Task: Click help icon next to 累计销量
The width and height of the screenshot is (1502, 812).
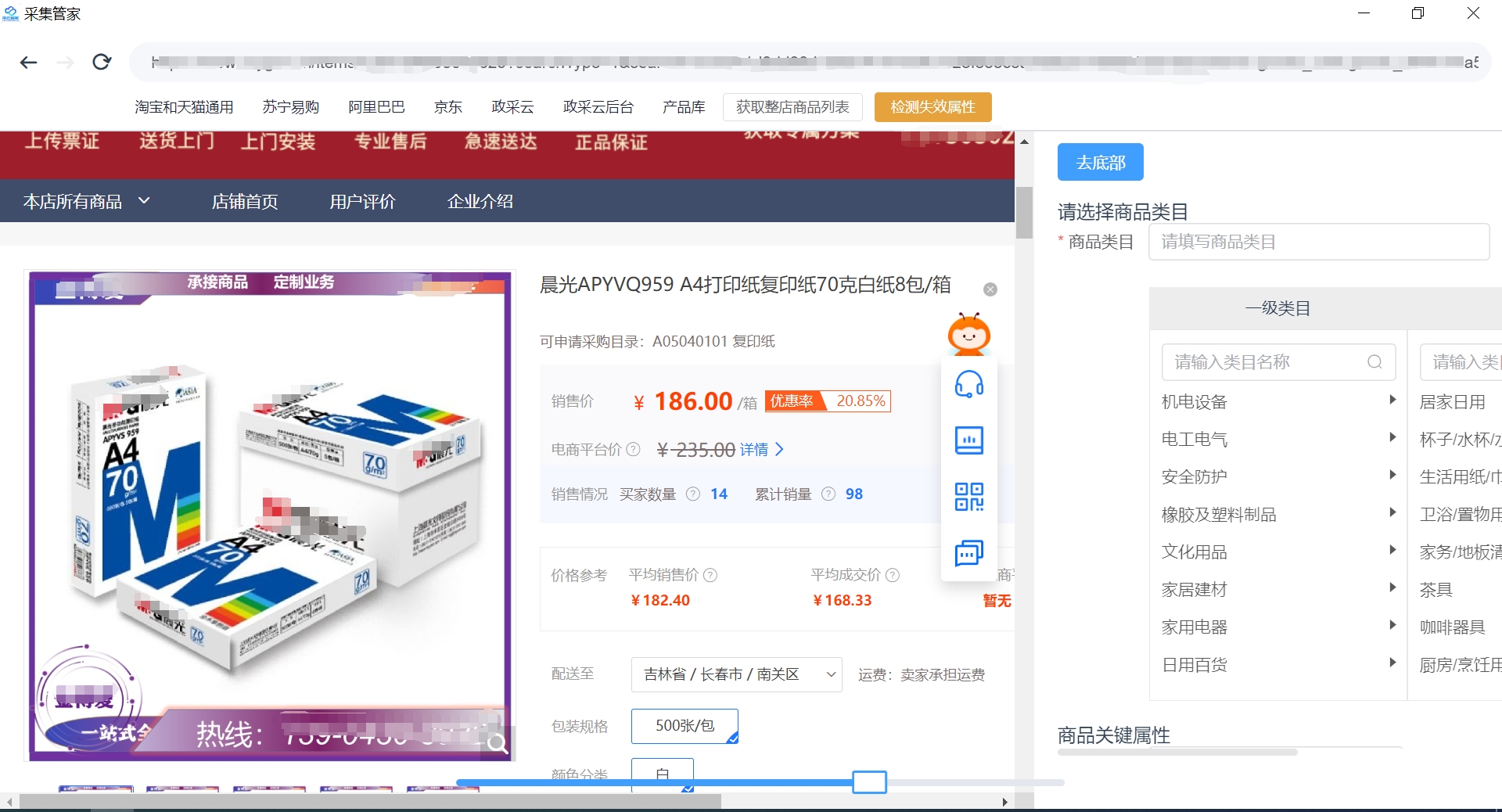Action: click(829, 494)
